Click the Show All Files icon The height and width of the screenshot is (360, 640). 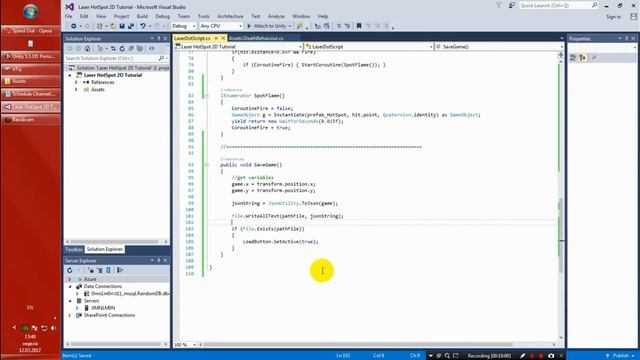point(140,49)
